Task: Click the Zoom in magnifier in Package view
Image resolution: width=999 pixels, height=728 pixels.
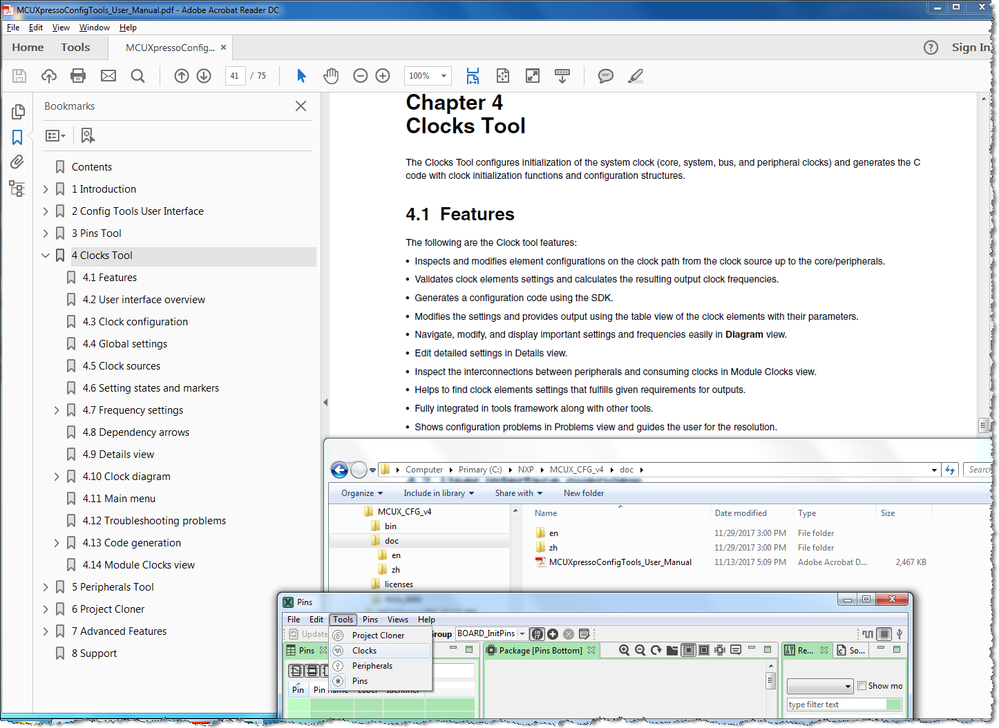Action: (624, 650)
